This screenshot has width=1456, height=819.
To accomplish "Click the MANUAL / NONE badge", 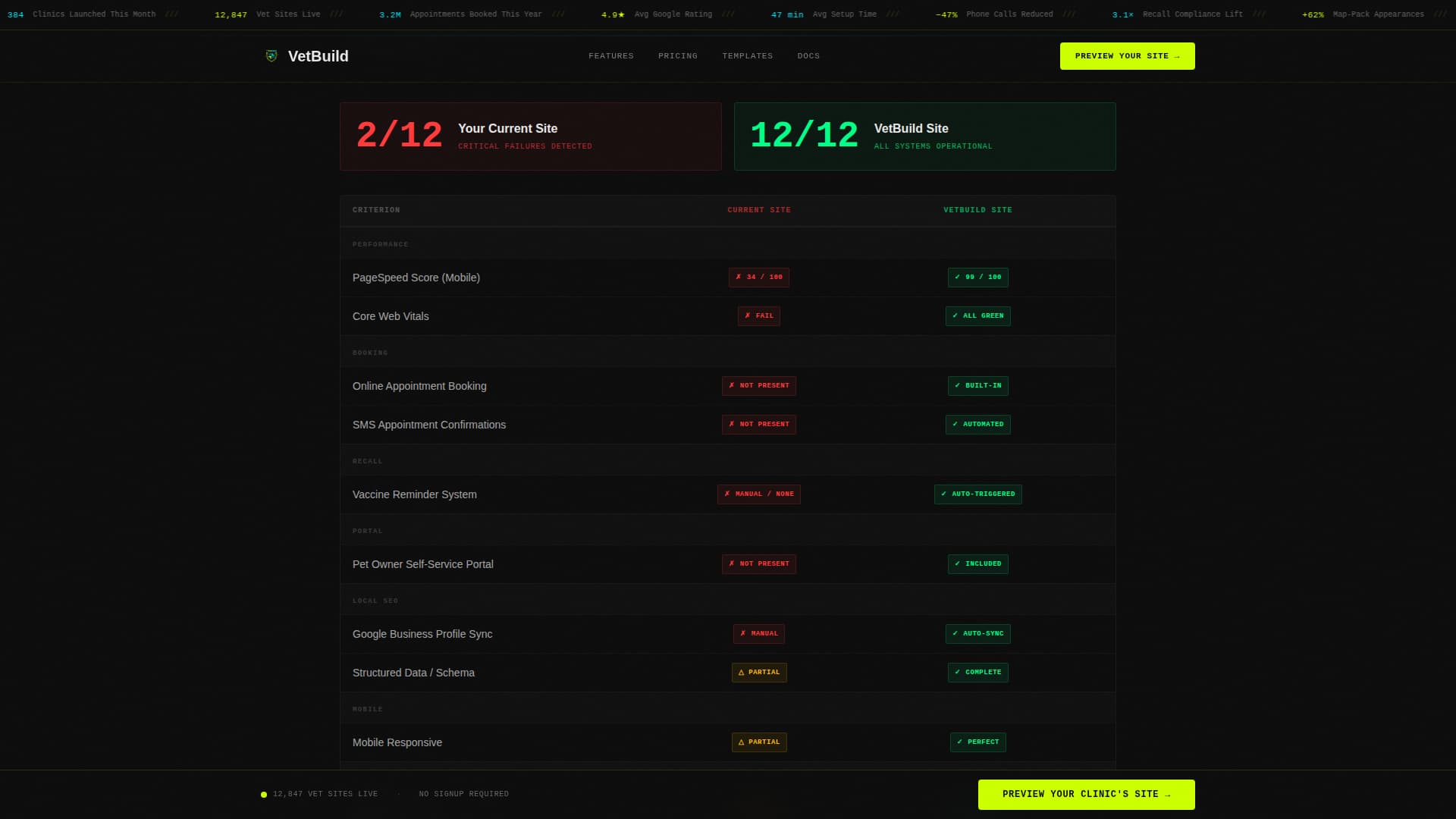I will click(x=759, y=494).
